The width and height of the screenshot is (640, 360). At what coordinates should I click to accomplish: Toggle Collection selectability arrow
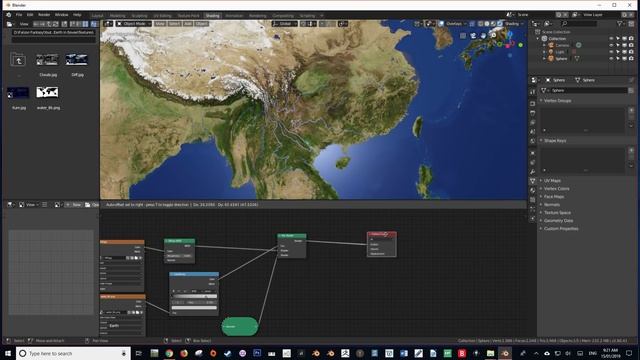[x=618, y=38]
